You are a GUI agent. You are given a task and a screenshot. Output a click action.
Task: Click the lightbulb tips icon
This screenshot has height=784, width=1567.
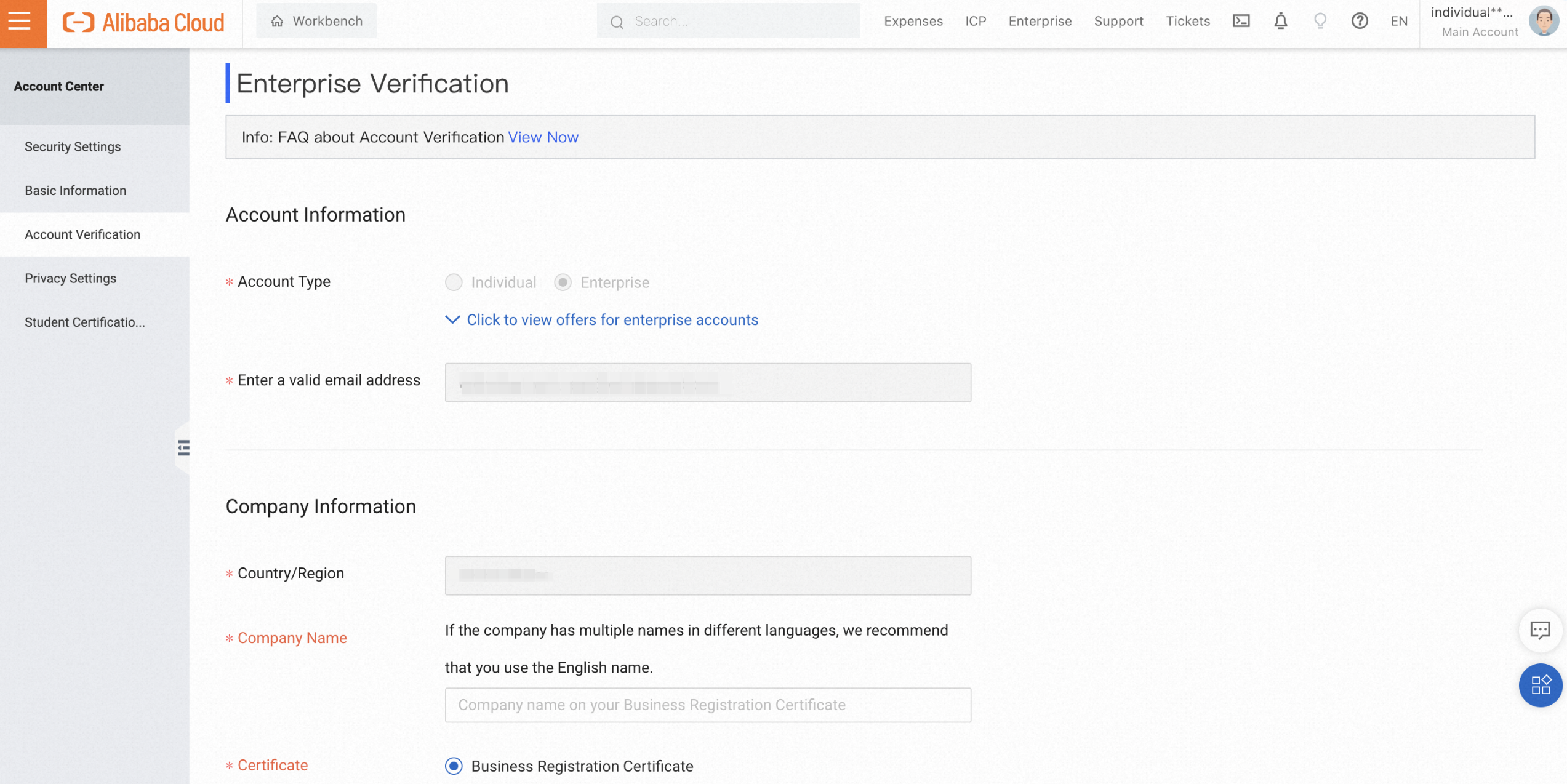point(1320,21)
